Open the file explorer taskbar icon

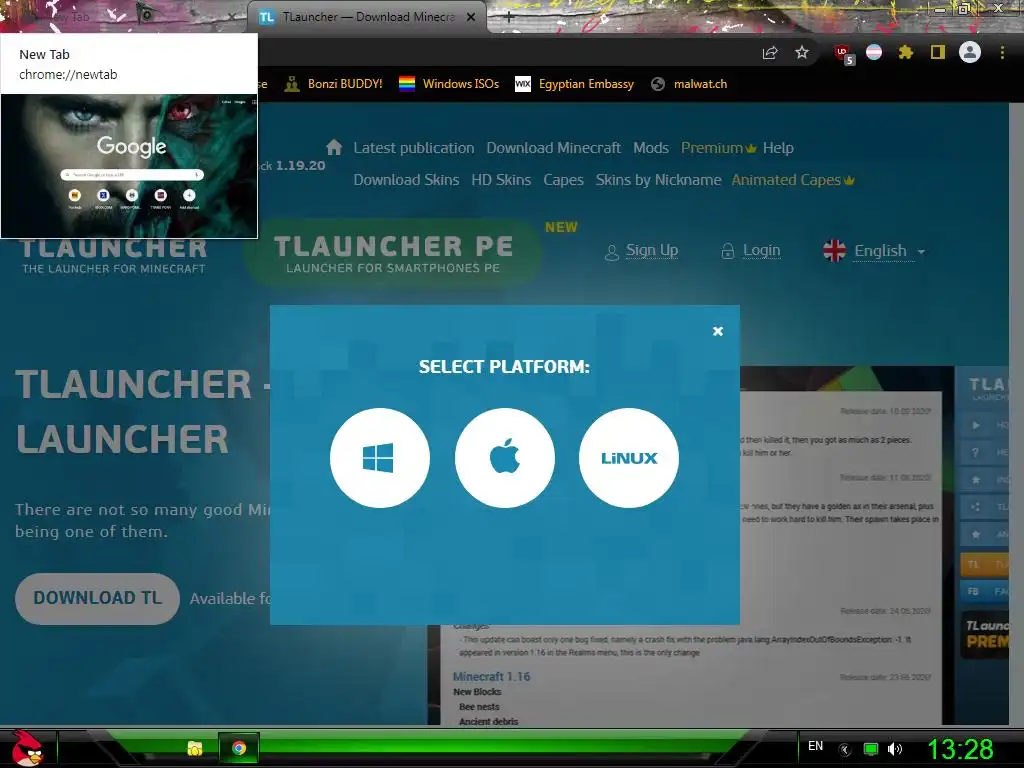point(195,748)
